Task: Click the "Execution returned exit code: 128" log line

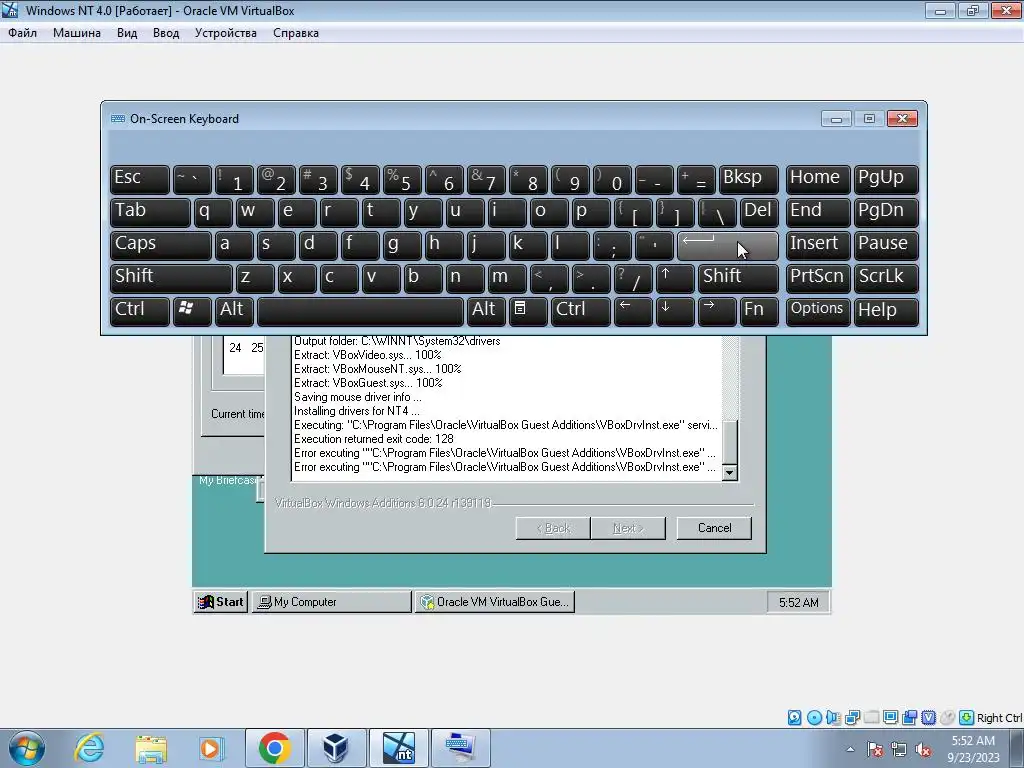Action: tap(374, 439)
